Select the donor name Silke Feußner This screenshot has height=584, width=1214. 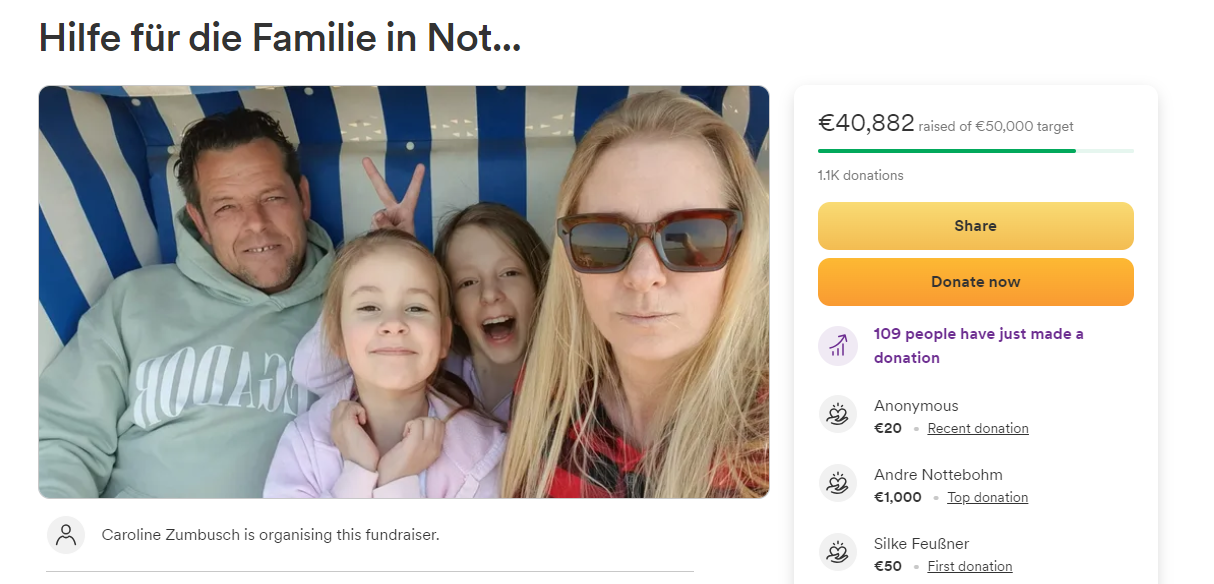921,544
